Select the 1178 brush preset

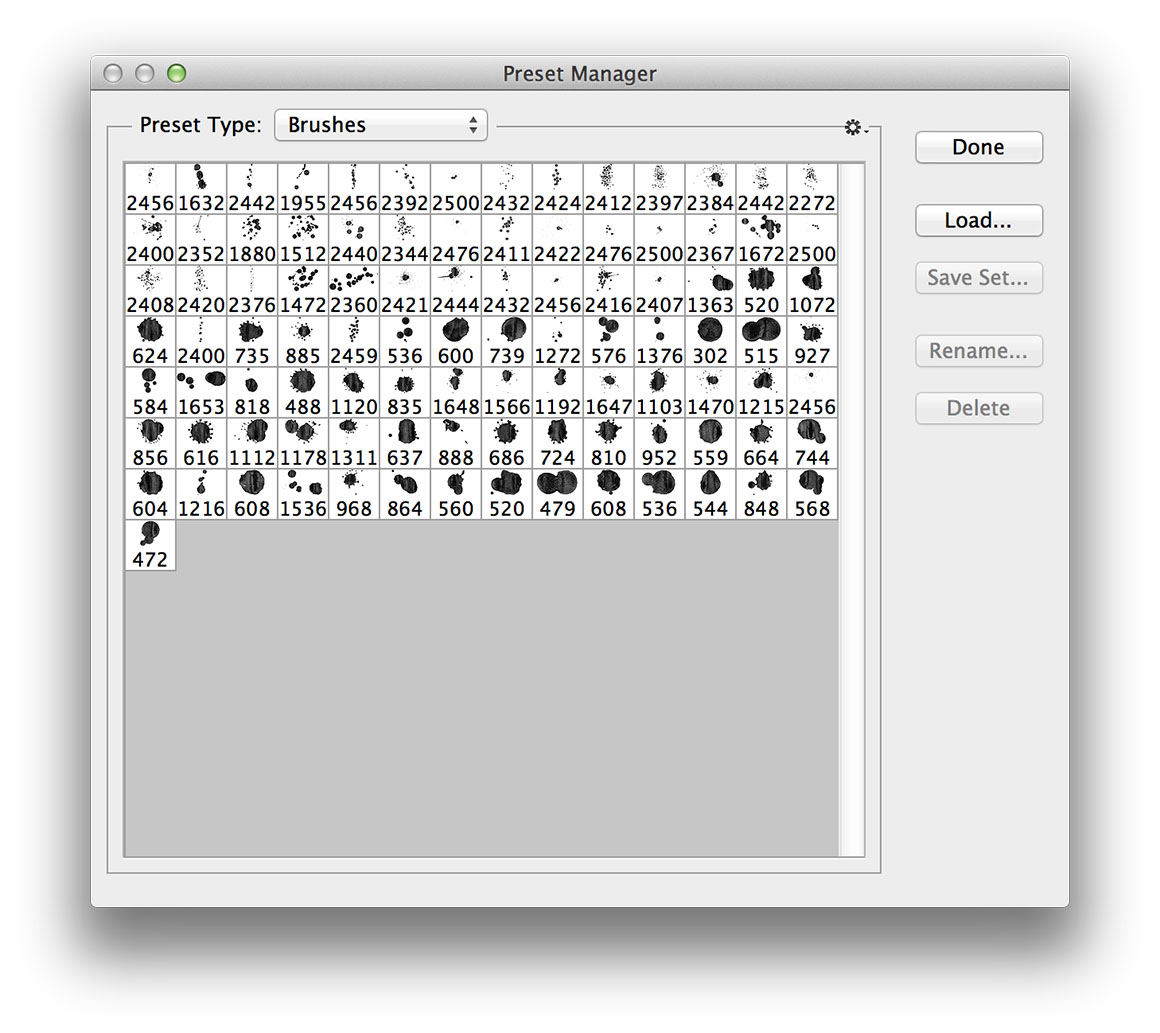pyautogui.click(x=303, y=443)
